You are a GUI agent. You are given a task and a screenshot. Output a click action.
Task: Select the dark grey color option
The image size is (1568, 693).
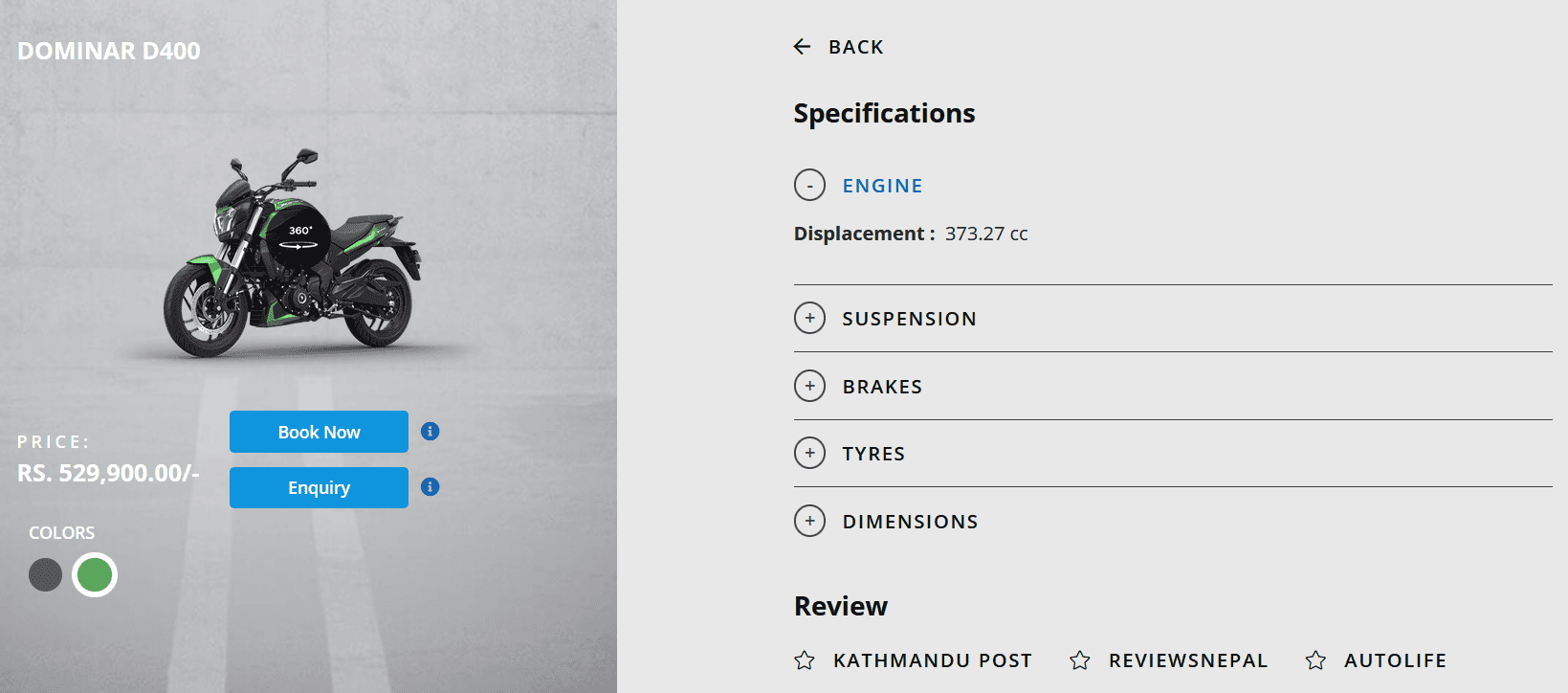pyautogui.click(x=45, y=575)
